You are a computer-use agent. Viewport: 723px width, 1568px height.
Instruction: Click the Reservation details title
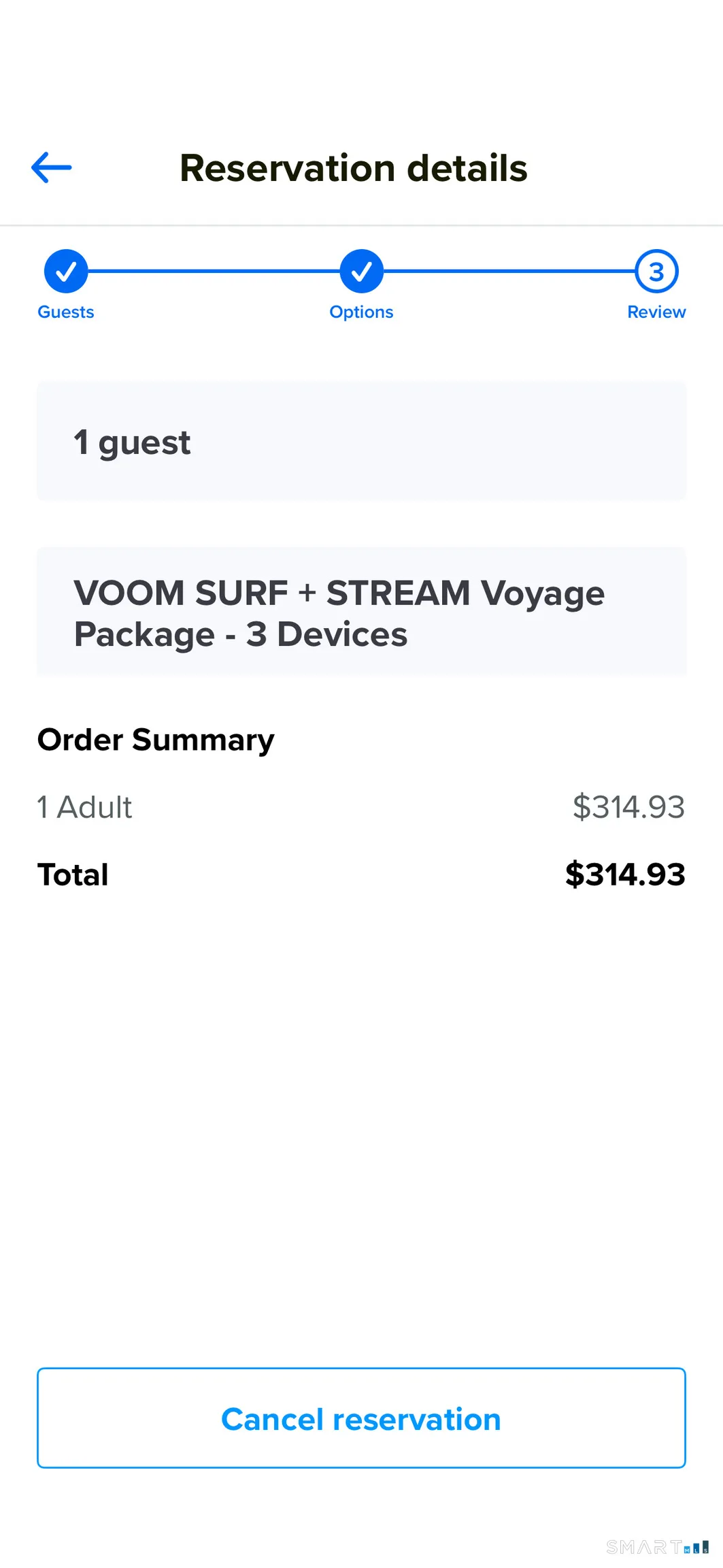tap(354, 168)
